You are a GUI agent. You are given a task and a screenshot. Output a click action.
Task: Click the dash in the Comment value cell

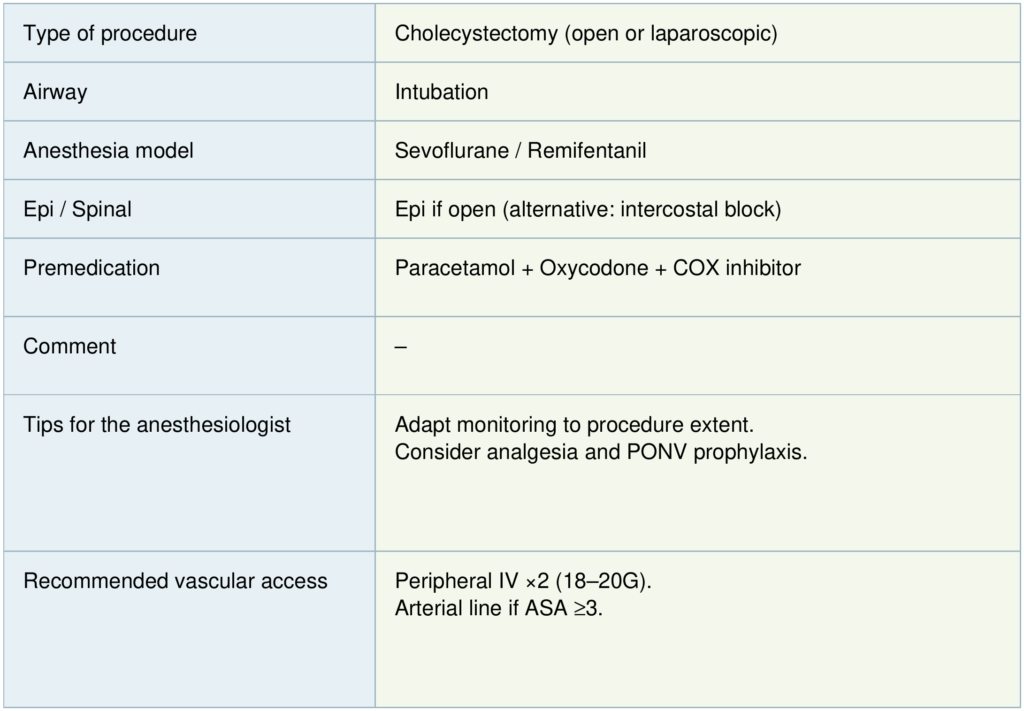coord(401,347)
